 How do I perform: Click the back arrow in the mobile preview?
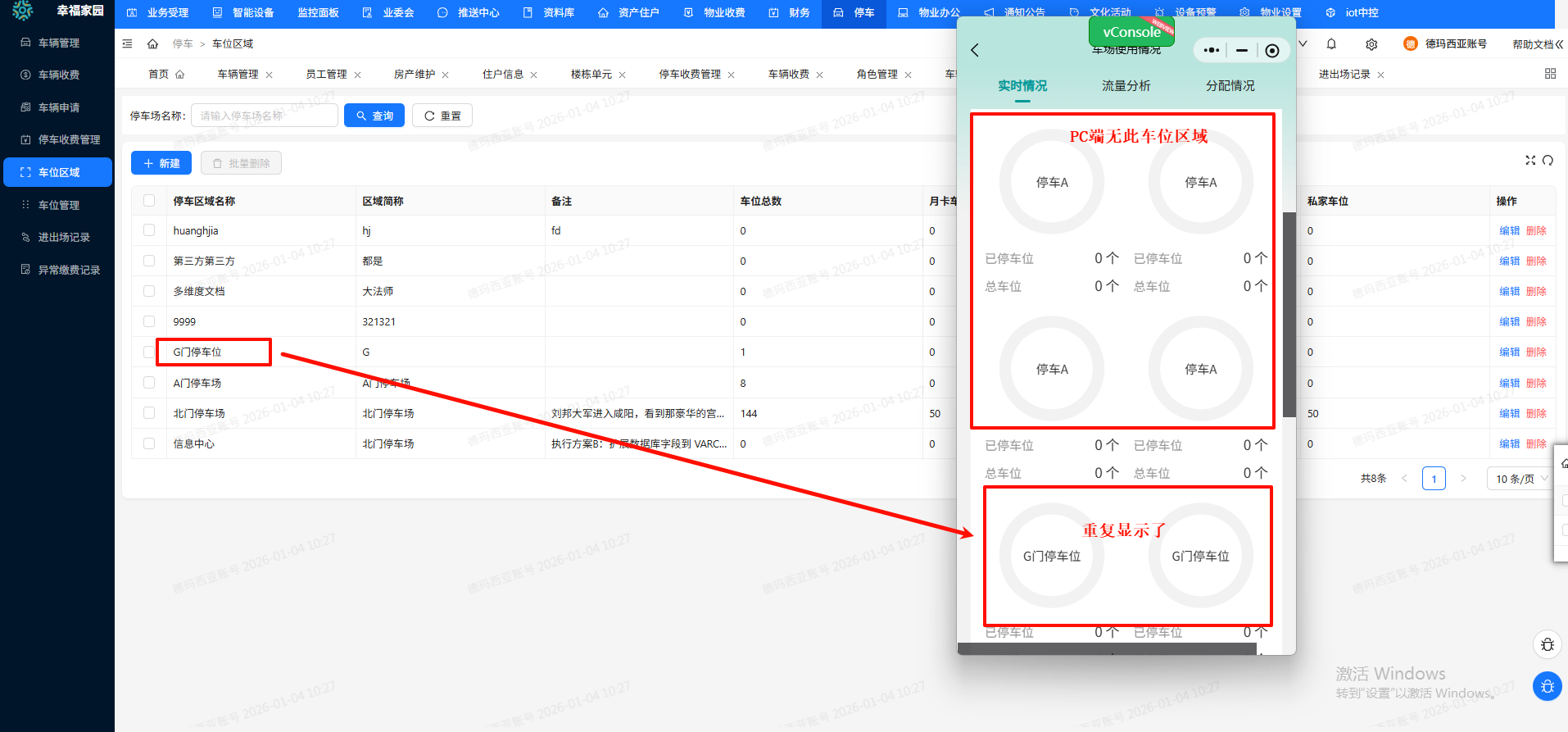click(x=975, y=50)
